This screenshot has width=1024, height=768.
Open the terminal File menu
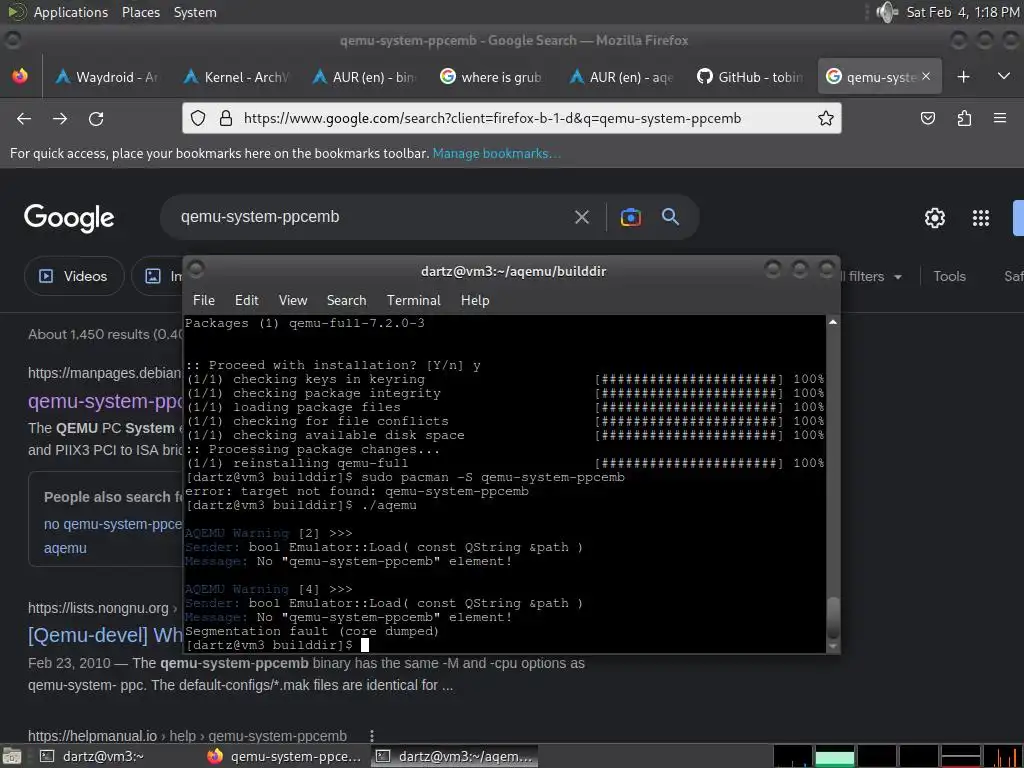pyautogui.click(x=204, y=300)
